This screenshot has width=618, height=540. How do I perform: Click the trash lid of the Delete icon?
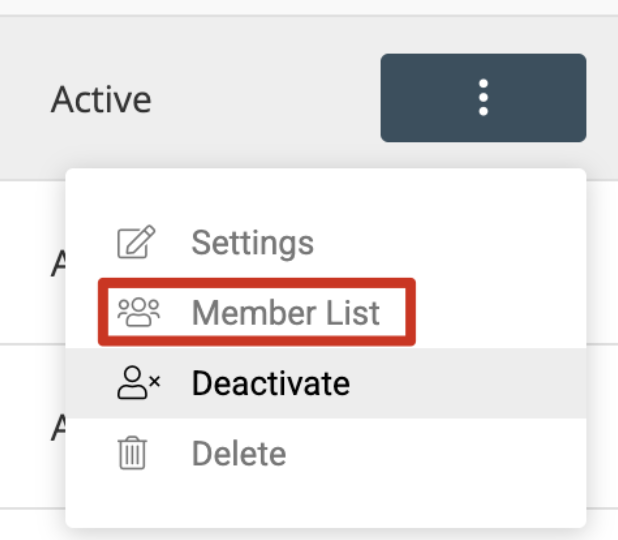[x=132, y=439]
